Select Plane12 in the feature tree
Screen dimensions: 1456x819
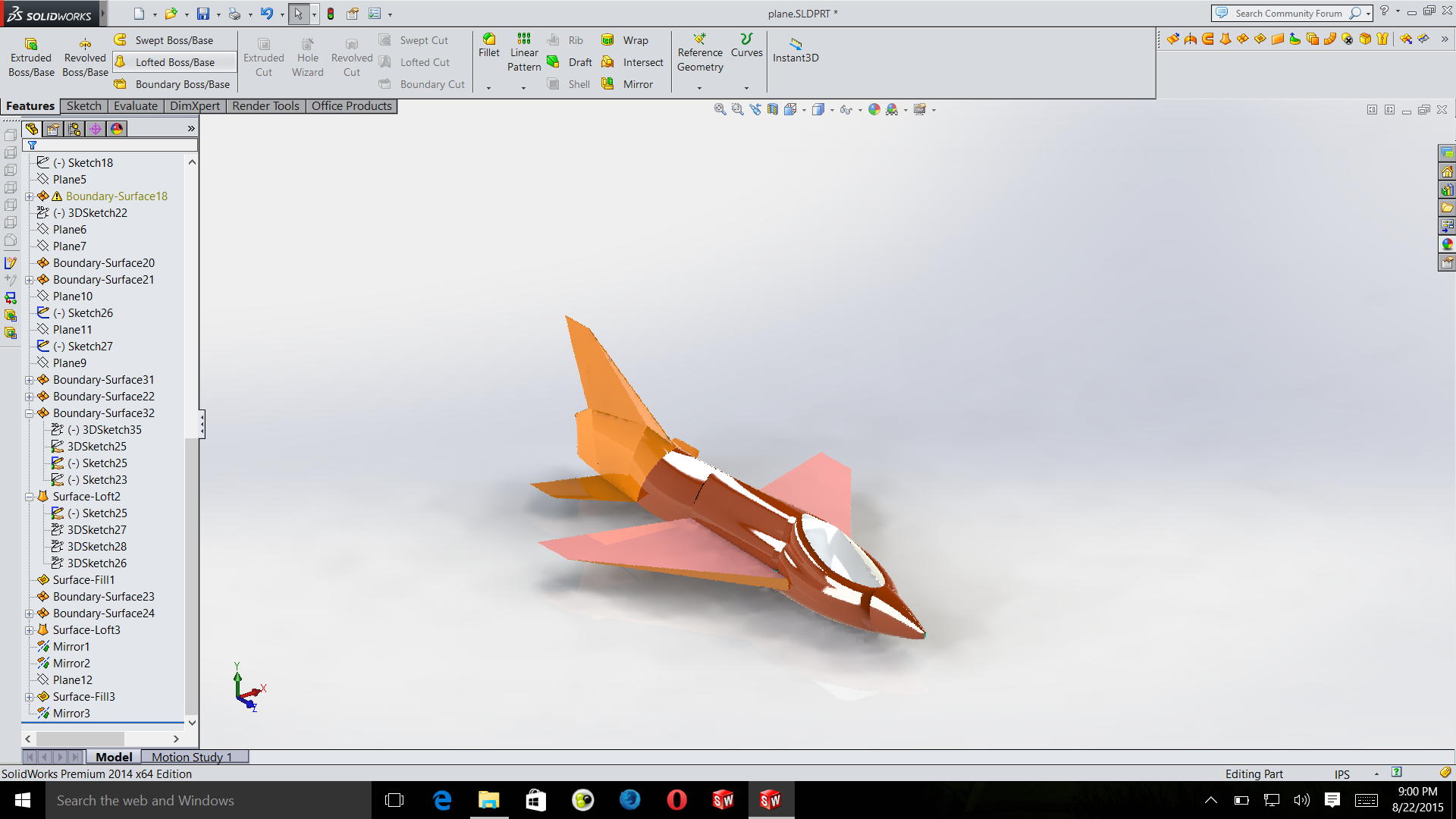coord(73,680)
